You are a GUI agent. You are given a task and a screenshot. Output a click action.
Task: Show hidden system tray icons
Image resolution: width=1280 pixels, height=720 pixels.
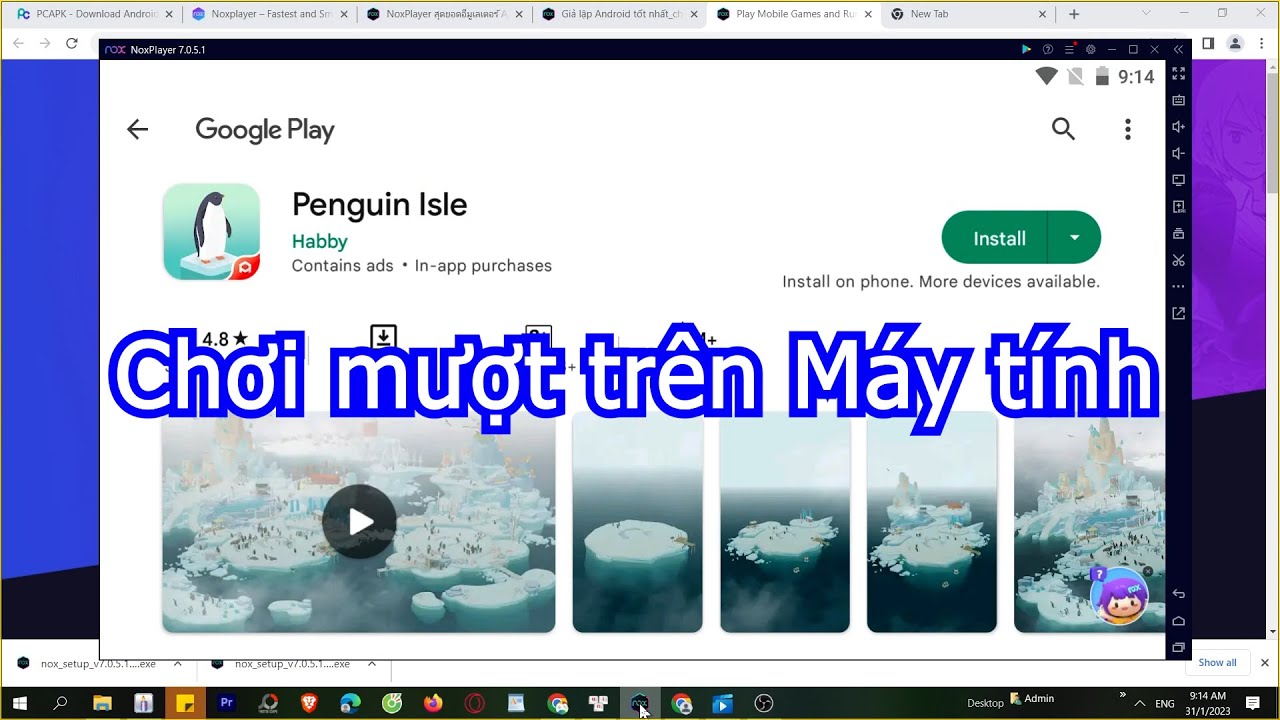coord(1140,703)
